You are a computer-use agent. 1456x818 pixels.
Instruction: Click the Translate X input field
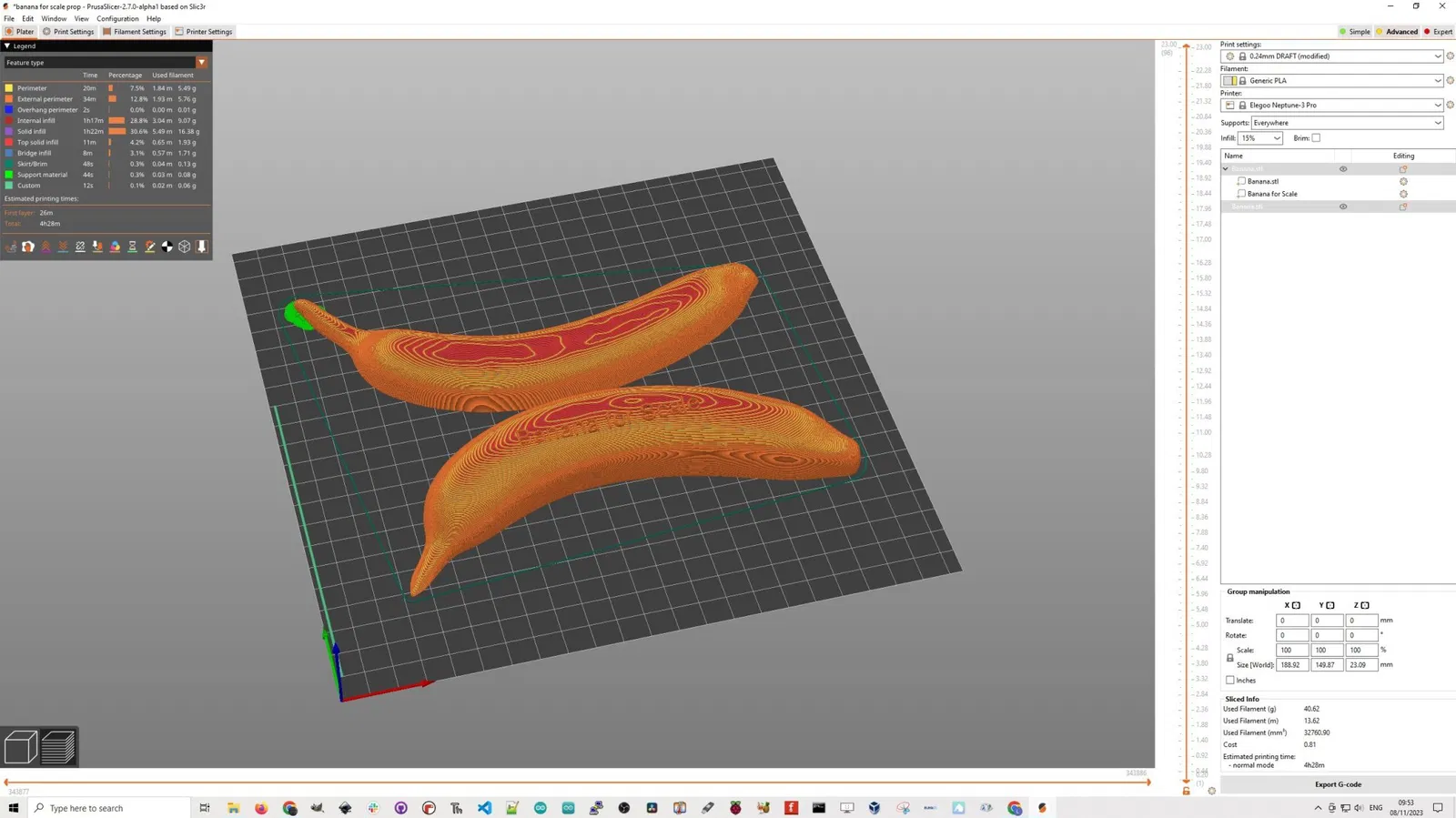tap(1292, 621)
